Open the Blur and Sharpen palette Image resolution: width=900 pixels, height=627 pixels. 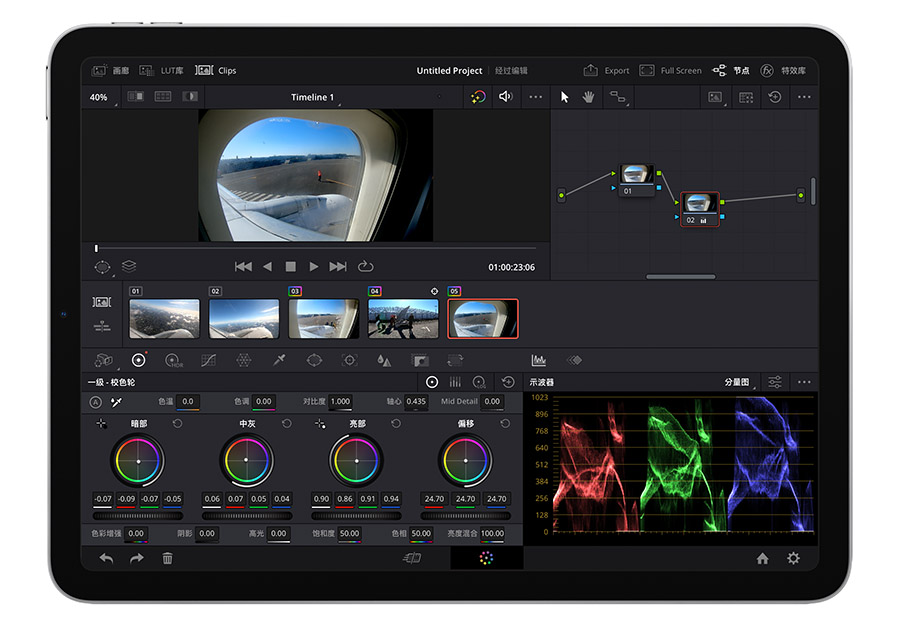tap(384, 361)
